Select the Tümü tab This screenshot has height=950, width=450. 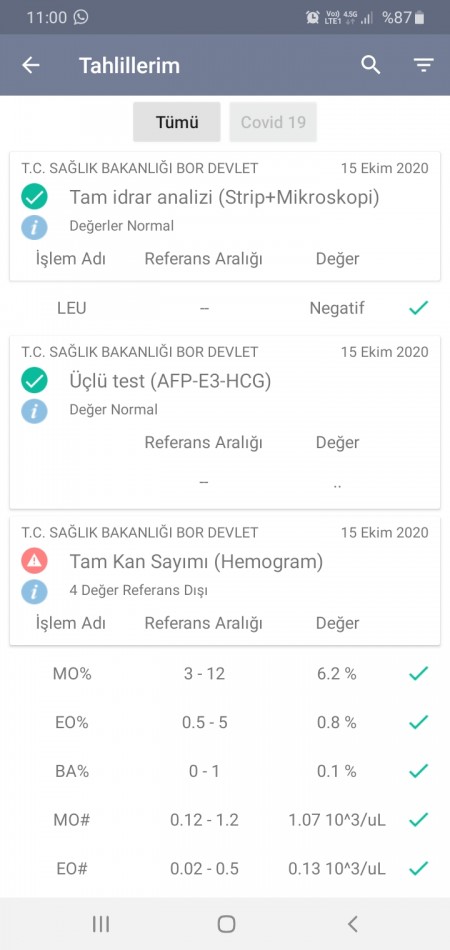177,122
